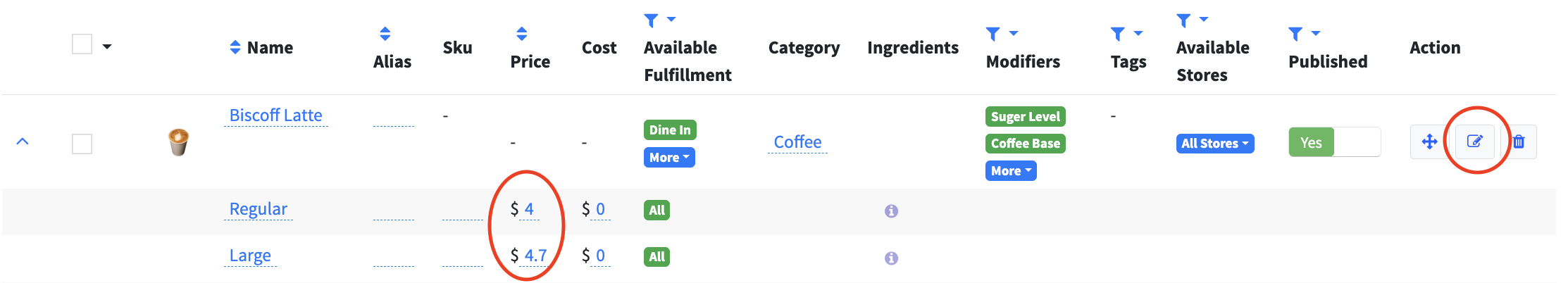
Task: Click the Tags column filter icon
Action: (1118, 34)
